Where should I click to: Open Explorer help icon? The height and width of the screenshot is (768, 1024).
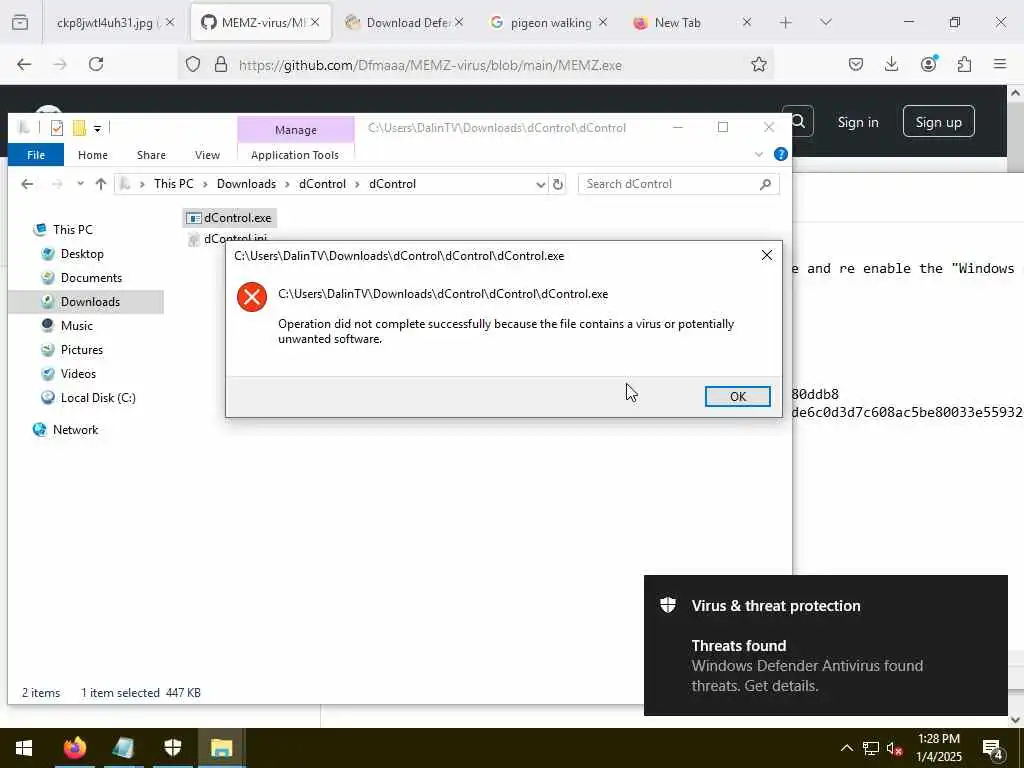click(x=780, y=154)
